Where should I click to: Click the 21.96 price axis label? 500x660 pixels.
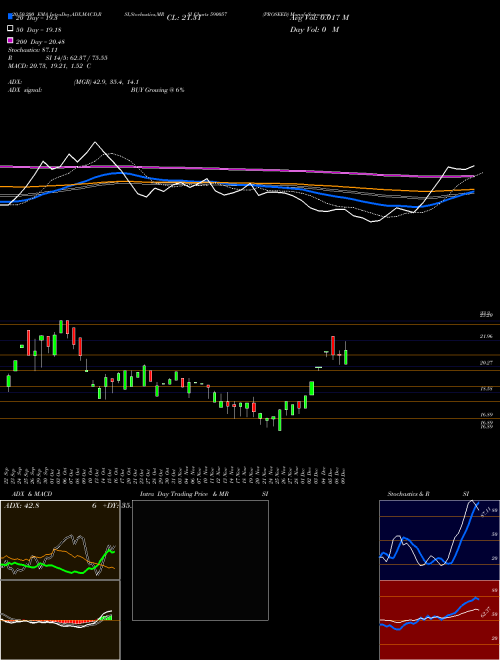tap(486, 336)
